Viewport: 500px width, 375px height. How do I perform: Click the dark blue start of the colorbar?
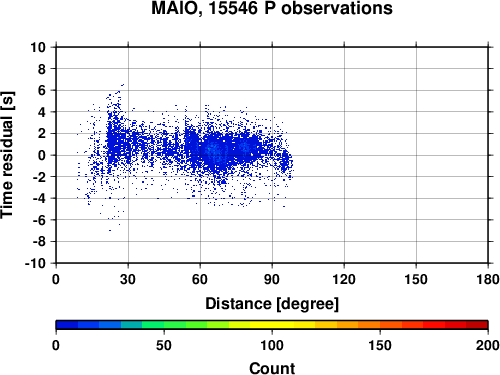click(x=67, y=325)
